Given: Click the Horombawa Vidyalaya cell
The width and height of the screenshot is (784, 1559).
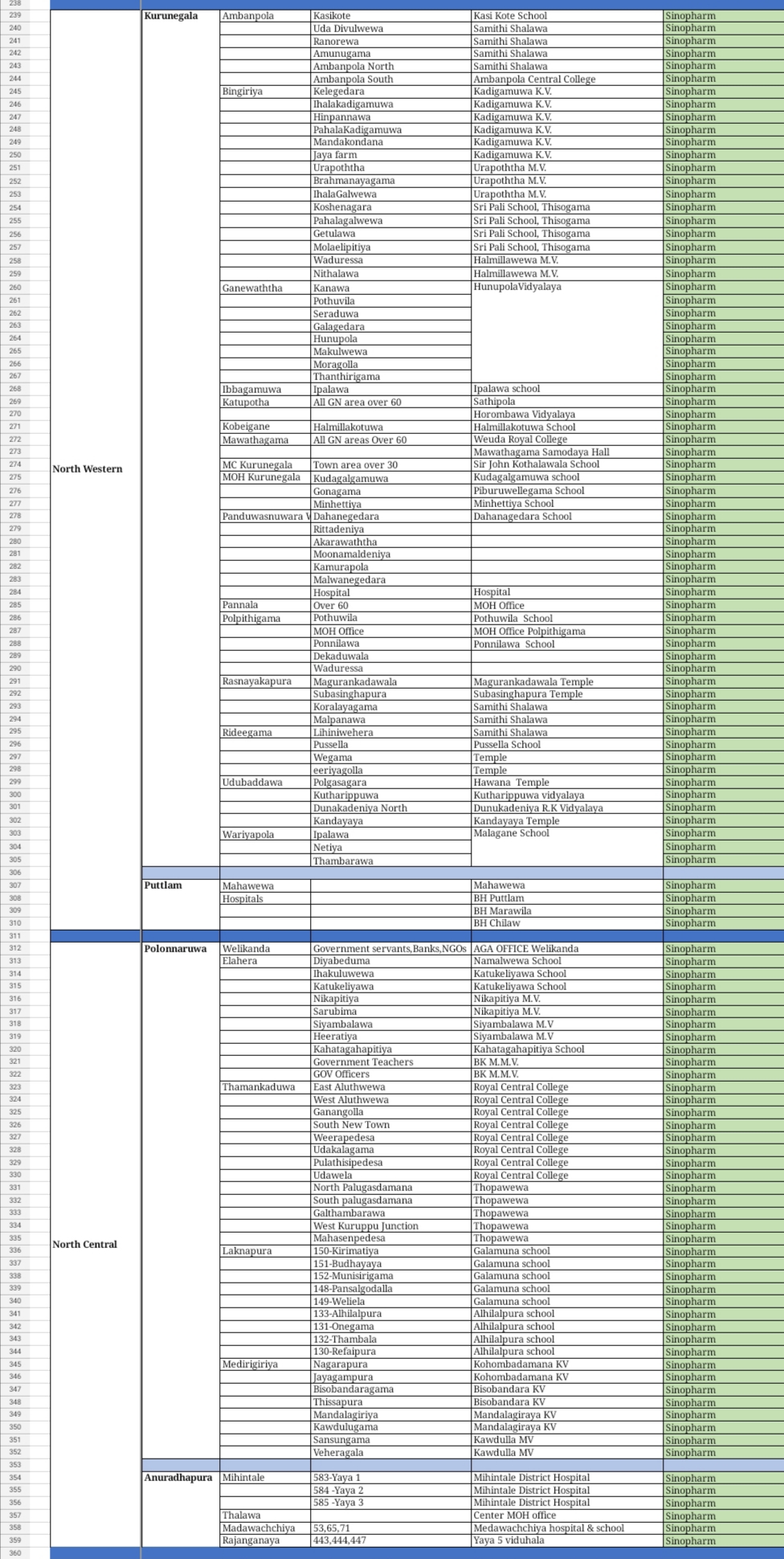Looking at the screenshot, I should point(567,414).
